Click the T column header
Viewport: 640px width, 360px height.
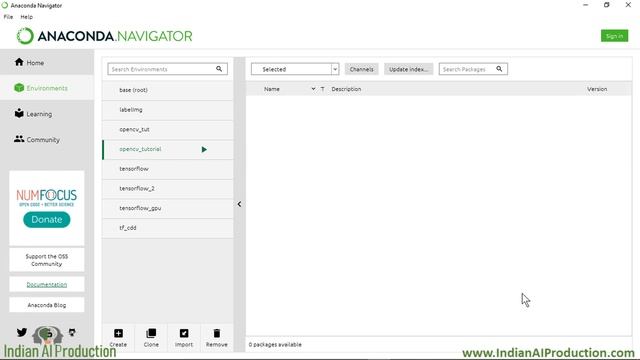322,89
